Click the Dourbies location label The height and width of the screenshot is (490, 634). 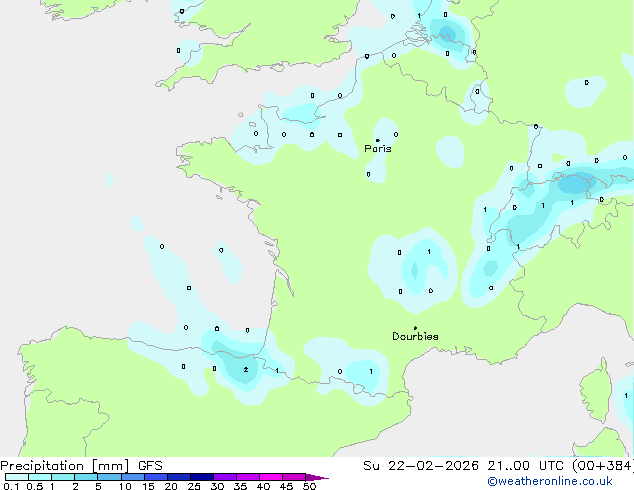pyautogui.click(x=415, y=336)
